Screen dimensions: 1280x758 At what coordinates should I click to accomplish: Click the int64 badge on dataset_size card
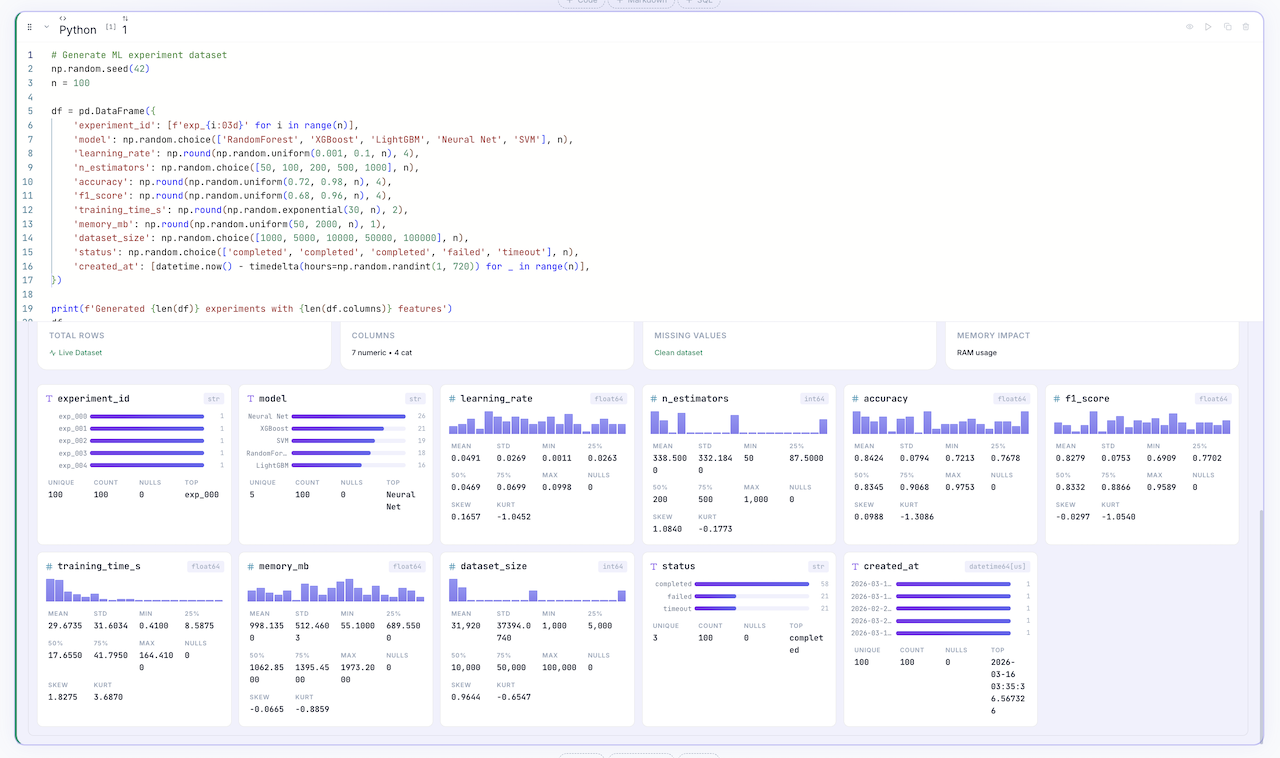pyautogui.click(x=612, y=566)
